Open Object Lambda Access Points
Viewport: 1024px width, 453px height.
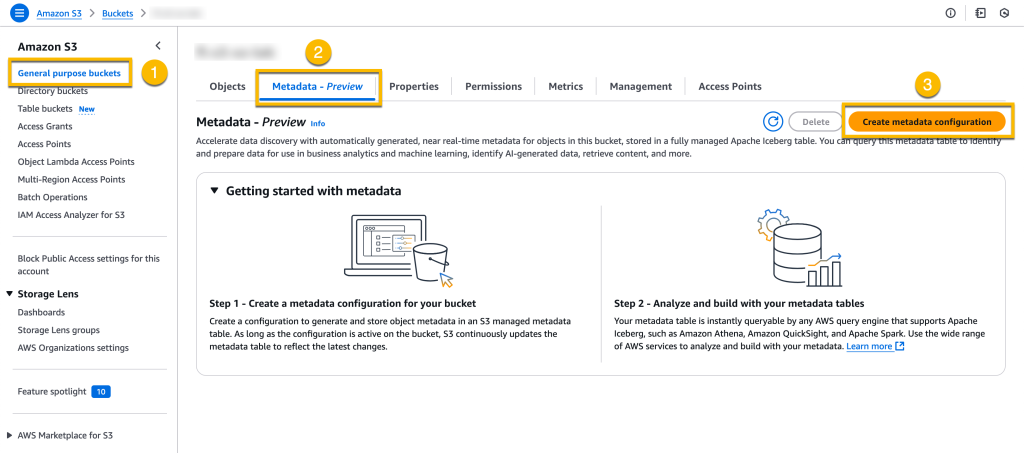(x=76, y=161)
